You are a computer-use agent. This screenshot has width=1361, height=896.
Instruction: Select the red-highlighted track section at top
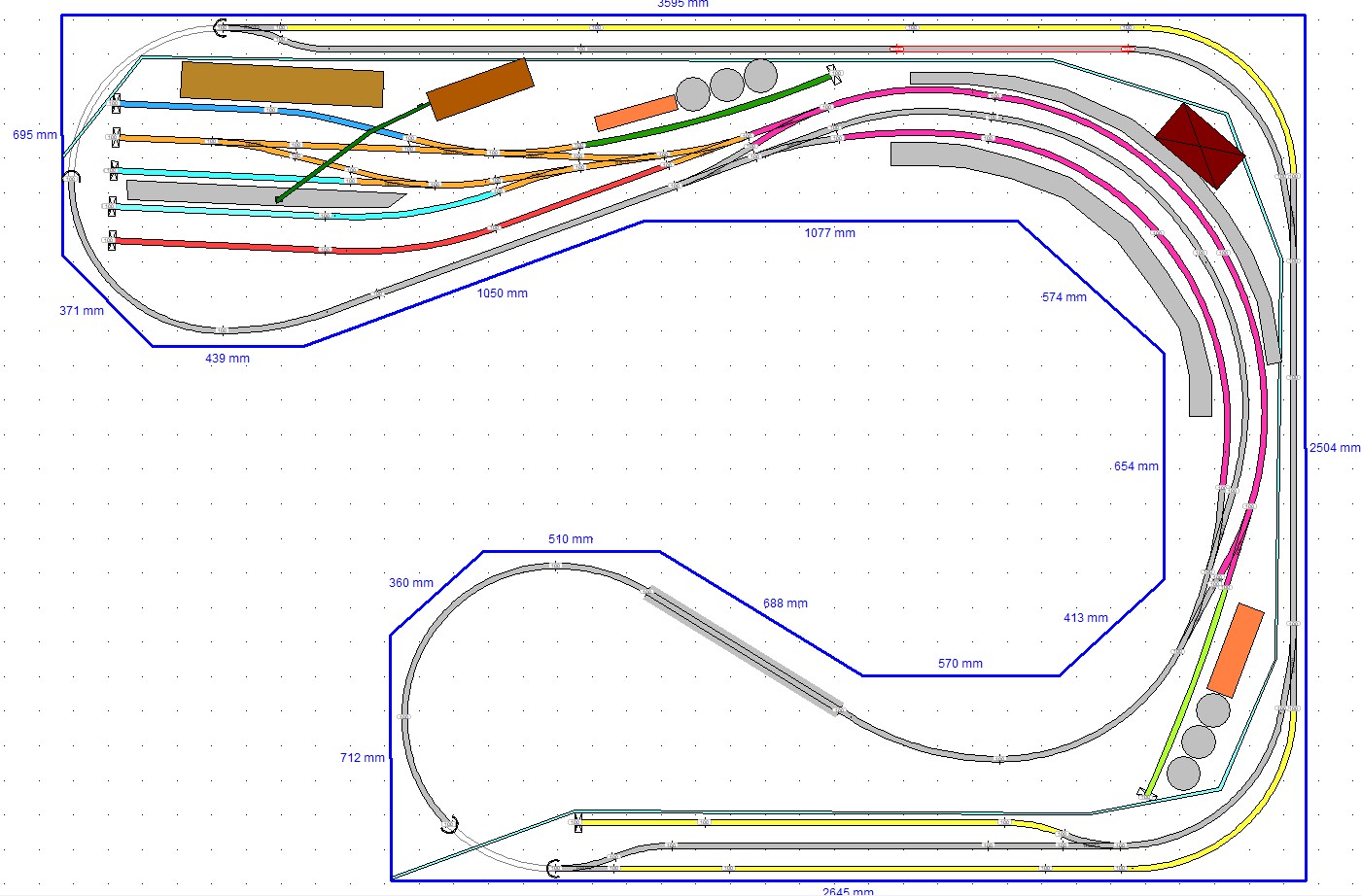coord(1011,49)
